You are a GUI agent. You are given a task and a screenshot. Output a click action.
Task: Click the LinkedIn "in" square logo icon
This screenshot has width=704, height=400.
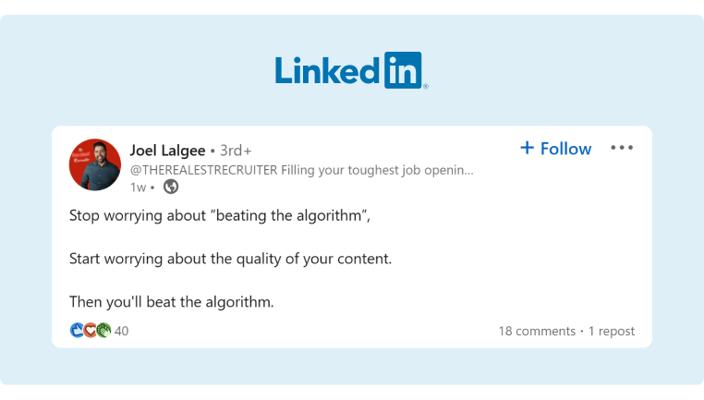pos(403,70)
